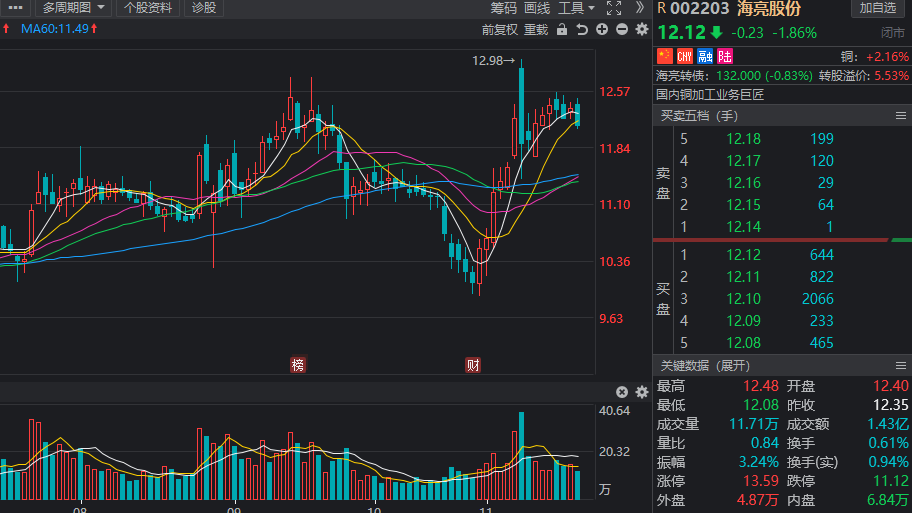Click the 榜 event marker on chart
Image resolution: width=912 pixels, height=513 pixels.
click(298, 364)
